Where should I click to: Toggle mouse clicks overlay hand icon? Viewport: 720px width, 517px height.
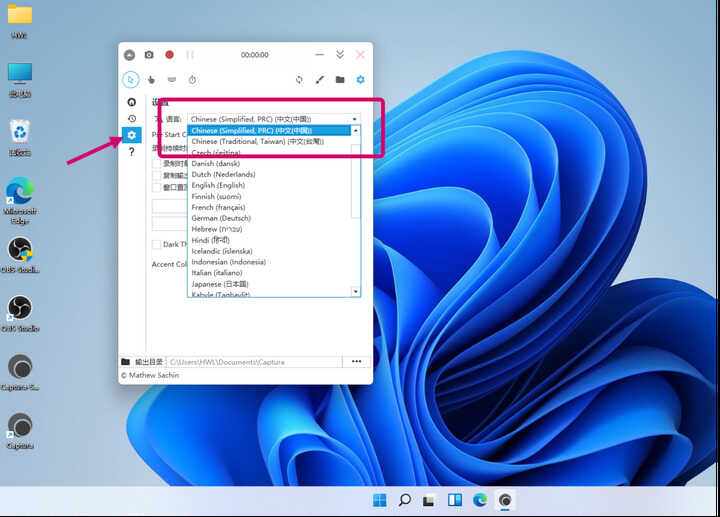(151, 80)
